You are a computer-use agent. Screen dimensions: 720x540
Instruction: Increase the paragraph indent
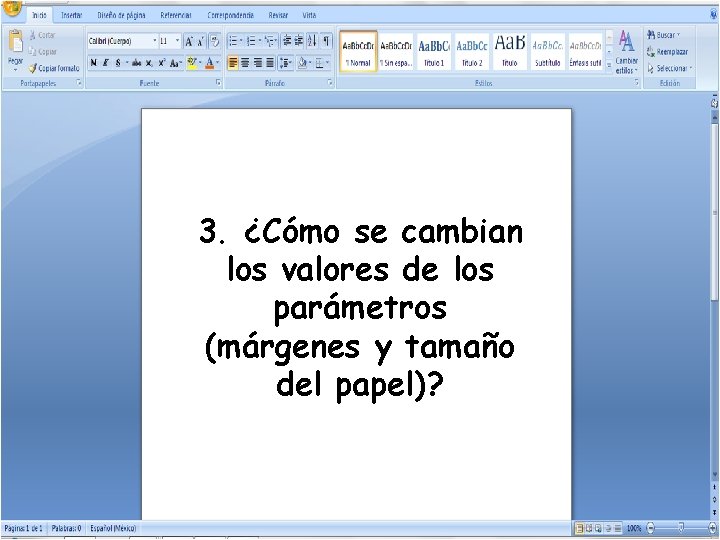(x=299, y=41)
